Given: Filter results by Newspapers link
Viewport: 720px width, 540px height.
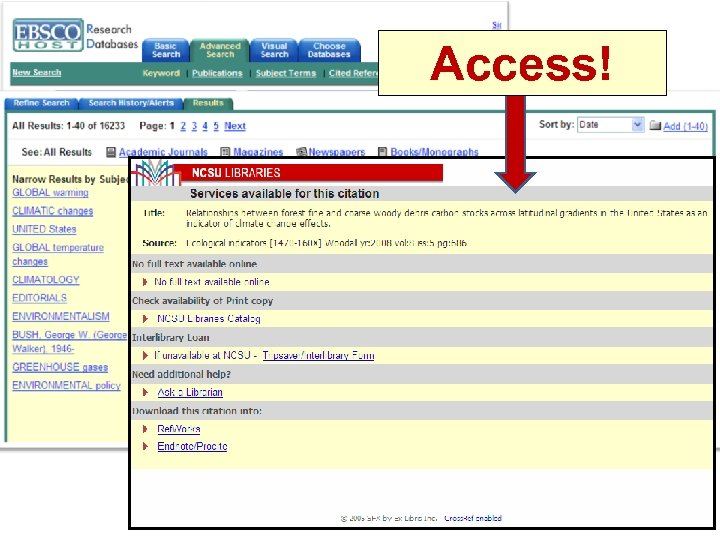Looking at the screenshot, I should 337,152.
